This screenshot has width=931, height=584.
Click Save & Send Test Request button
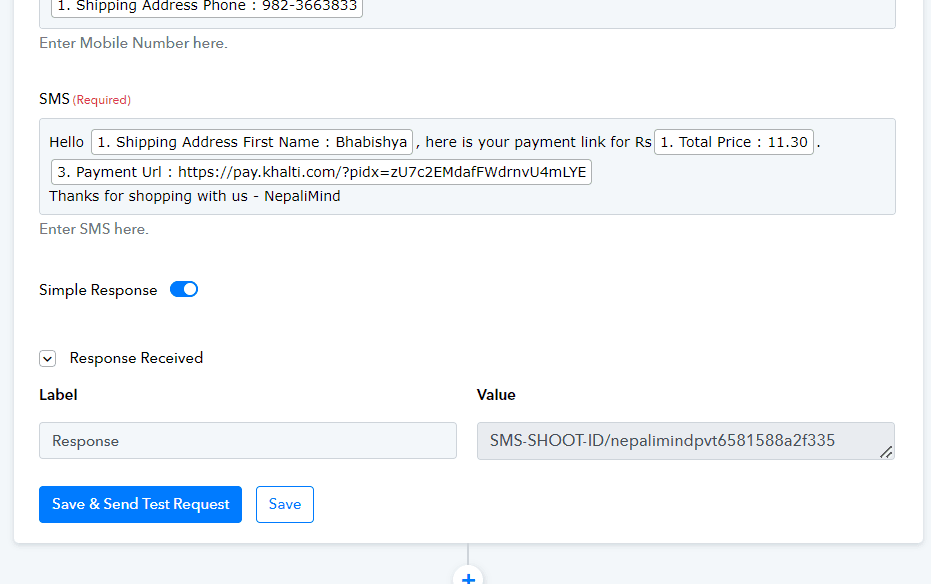point(140,504)
